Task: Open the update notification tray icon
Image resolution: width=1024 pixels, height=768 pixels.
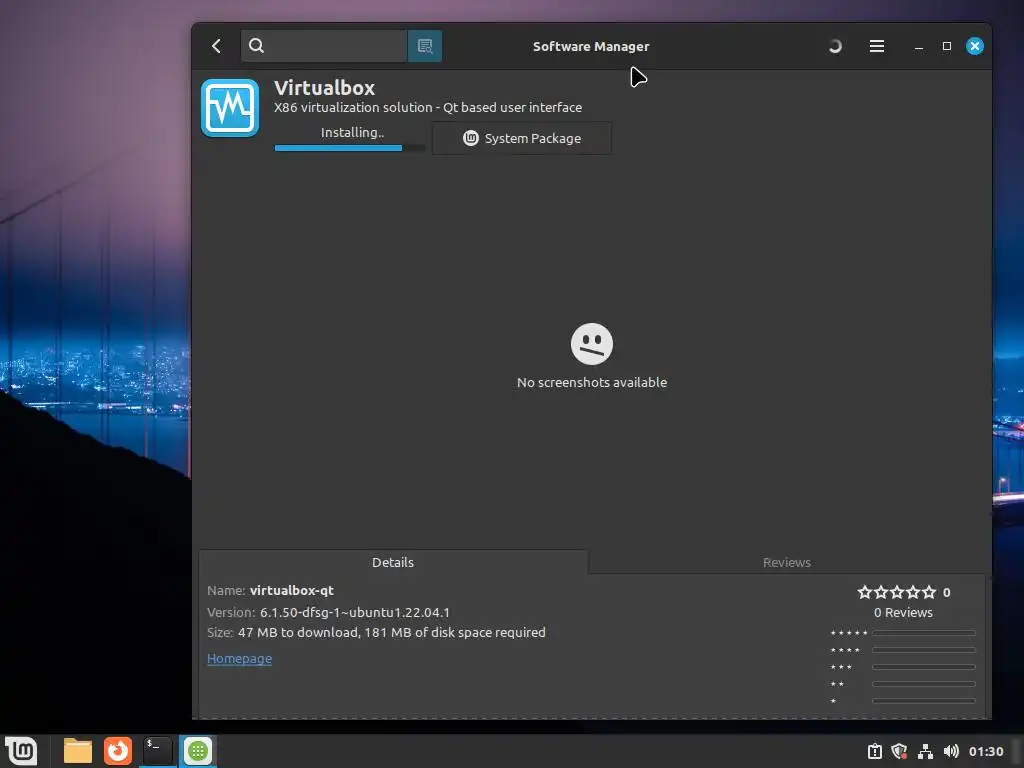Action: point(874,752)
